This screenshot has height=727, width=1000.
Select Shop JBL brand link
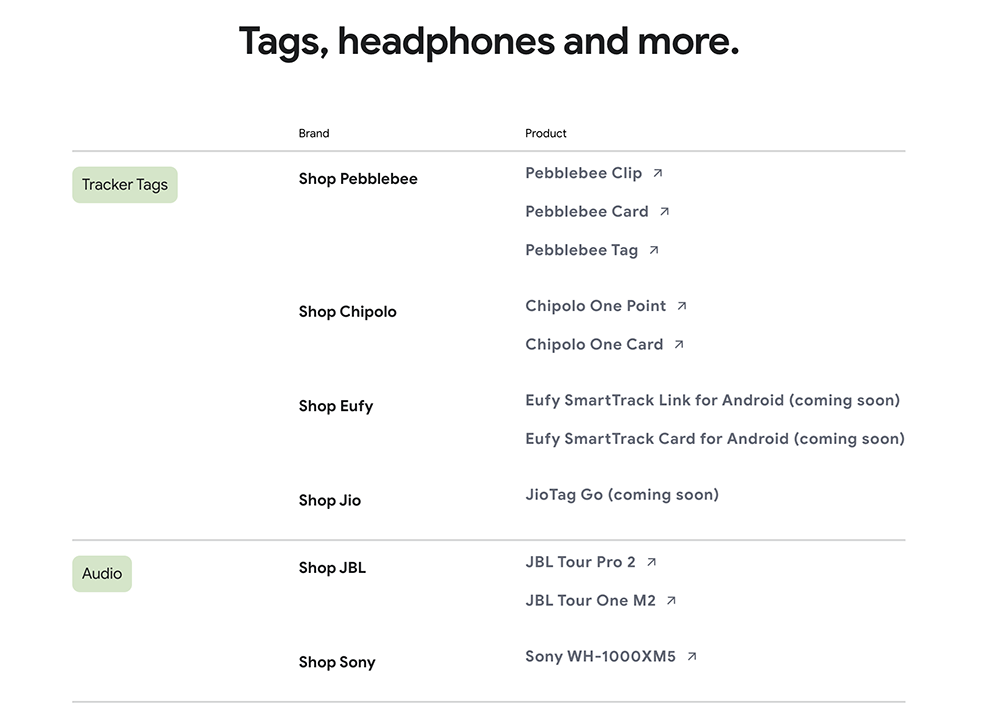pyautogui.click(x=332, y=568)
